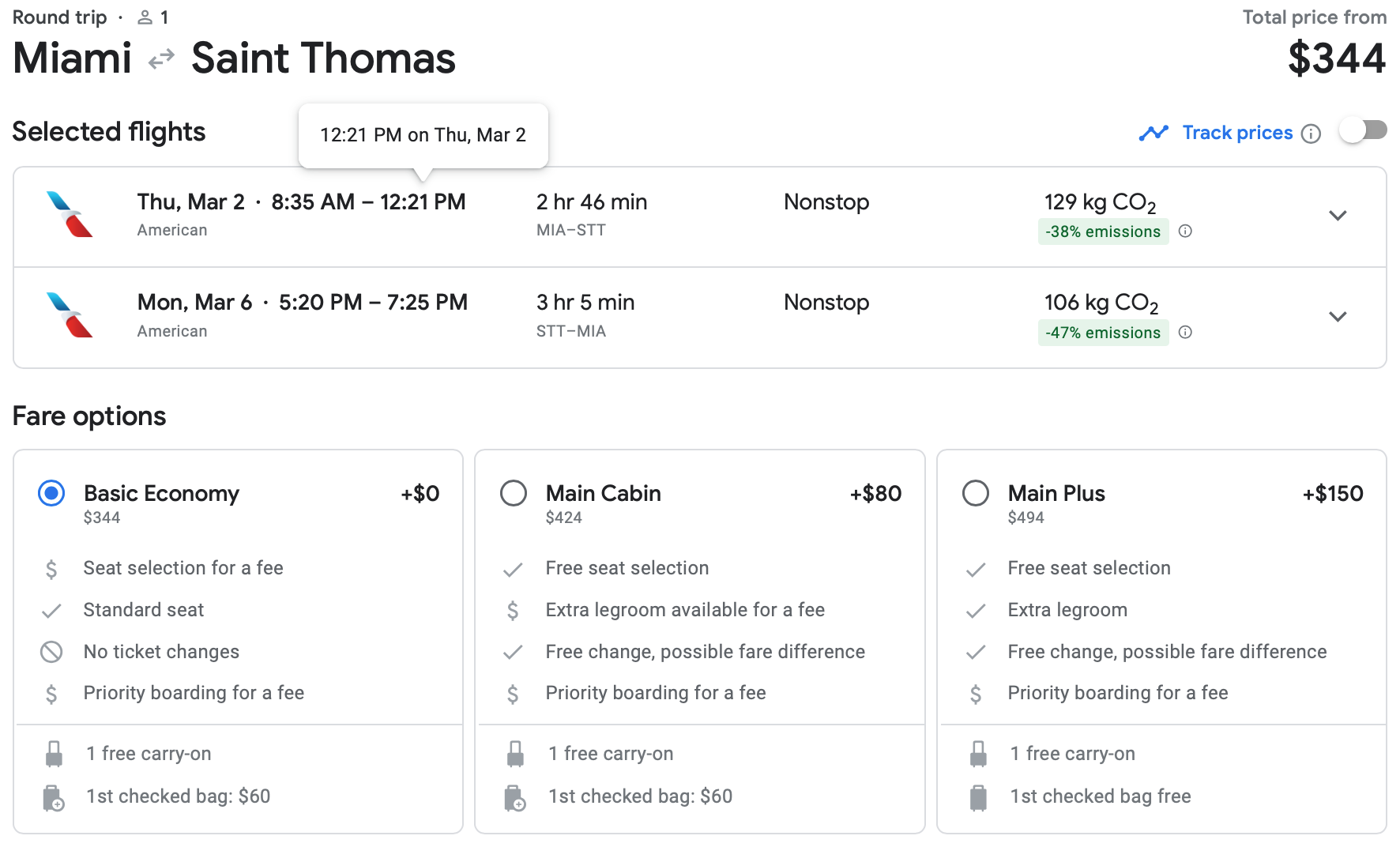Image resolution: width=1400 pixels, height=847 pixels.
Task: Select the Main Cabin fare radio button
Action: (514, 492)
